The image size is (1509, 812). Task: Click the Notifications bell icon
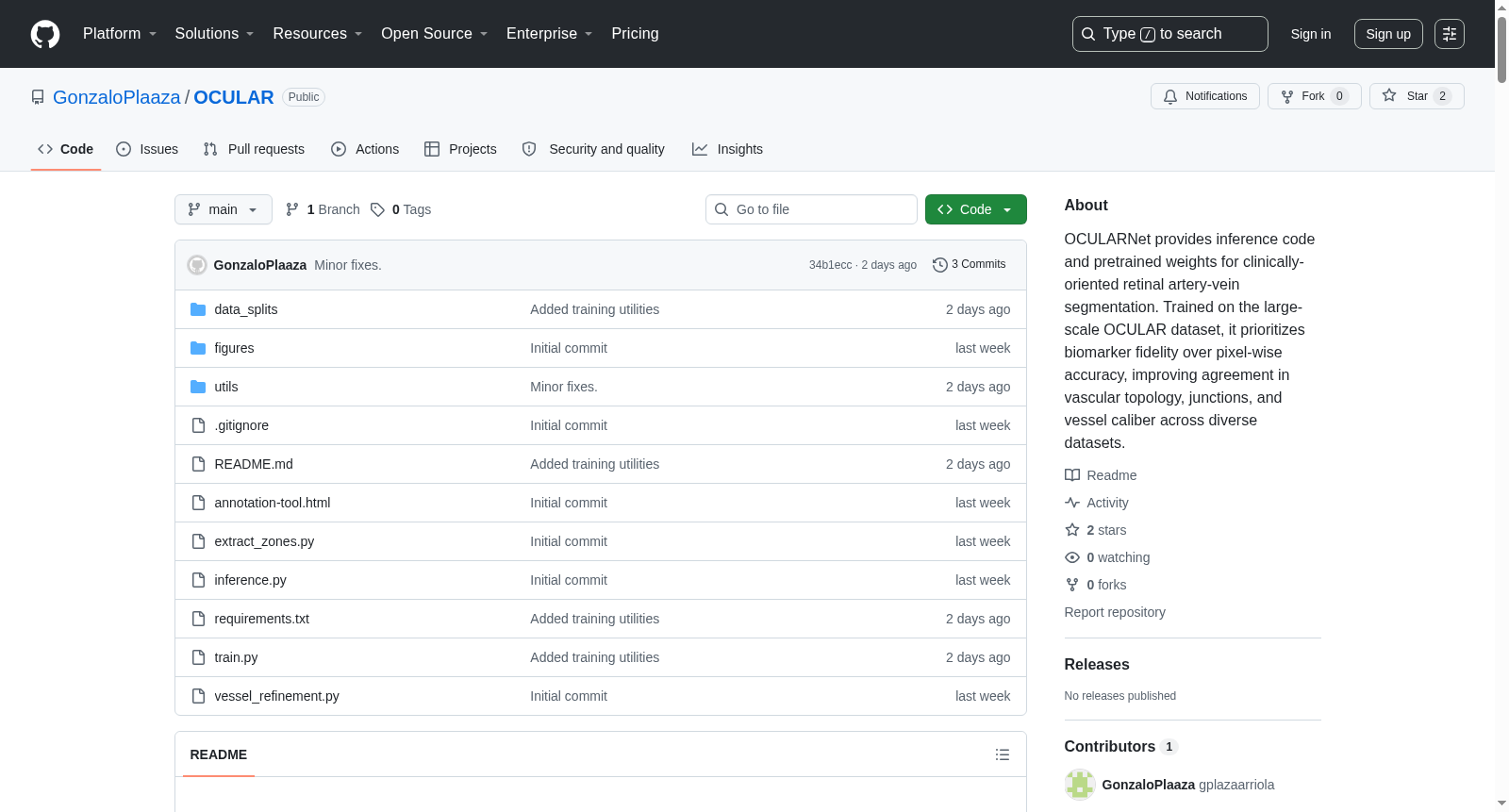1170,96
